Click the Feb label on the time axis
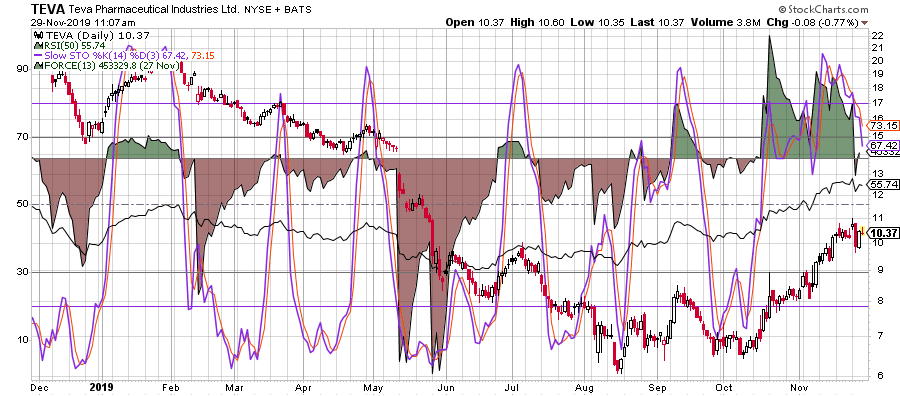This screenshot has width=900, height=396. click(172, 387)
